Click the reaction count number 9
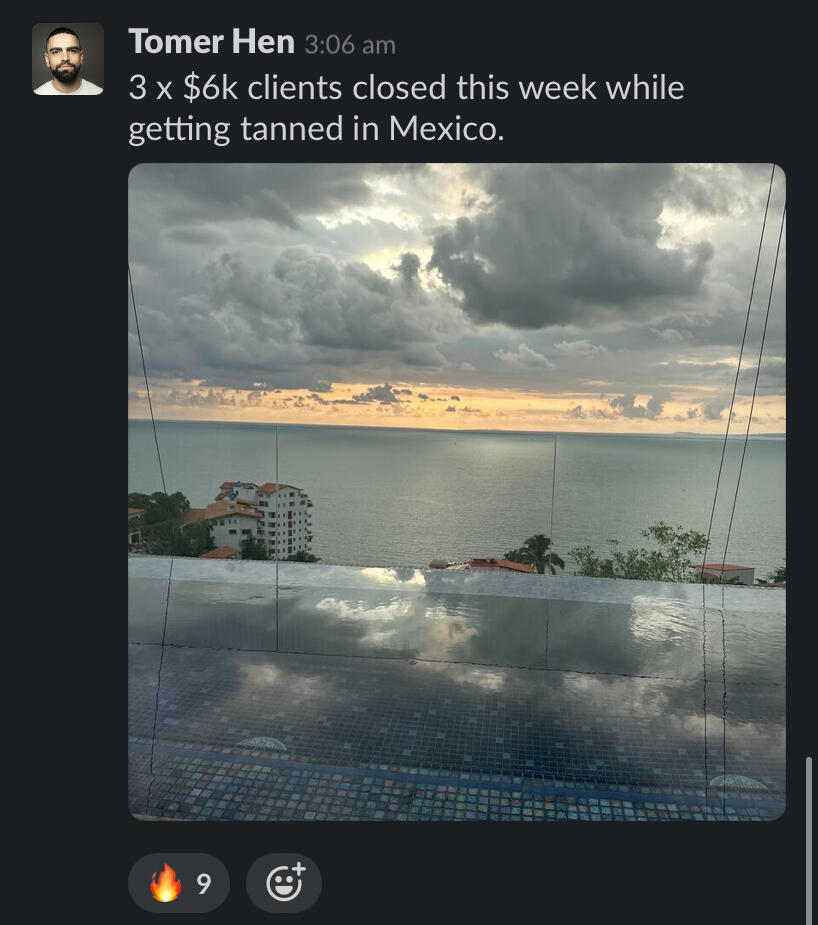 click(x=203, y=884)
